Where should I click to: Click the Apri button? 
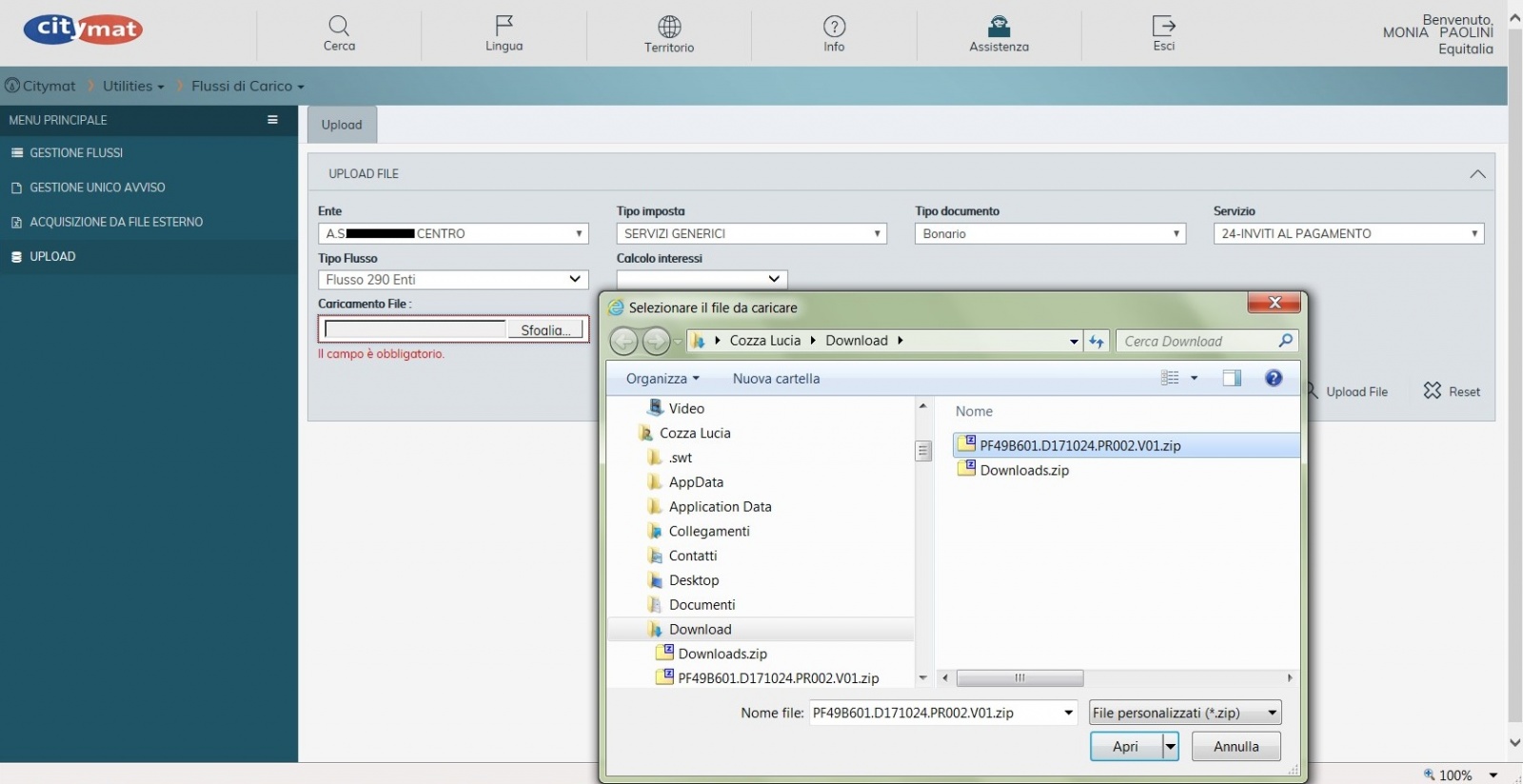(1126, 747)
